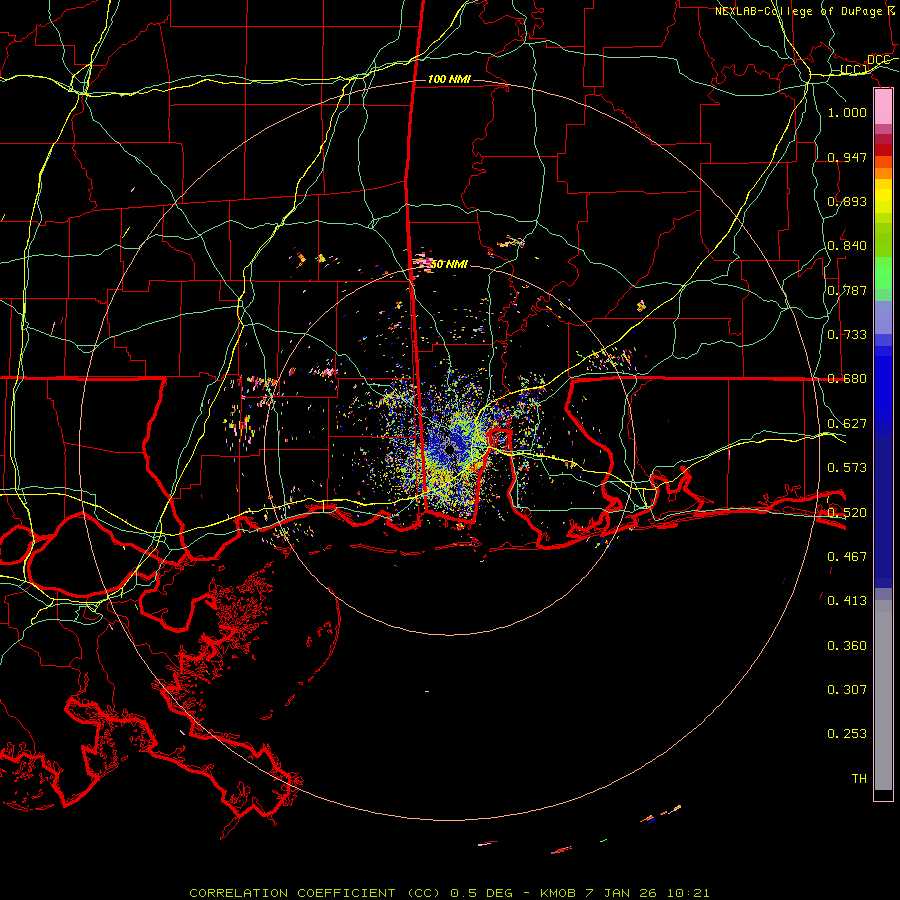Select the 0.253 legend value
This screenshot has height=900, width=900.
coord(847,734)
